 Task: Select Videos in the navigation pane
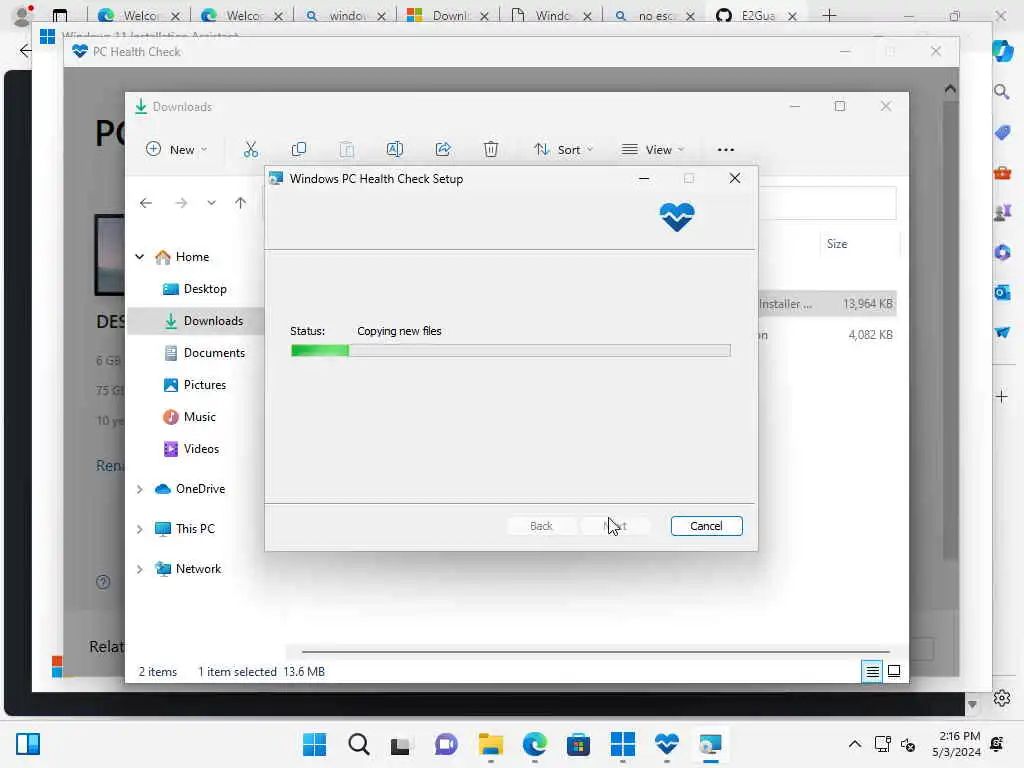click(200, 449)
